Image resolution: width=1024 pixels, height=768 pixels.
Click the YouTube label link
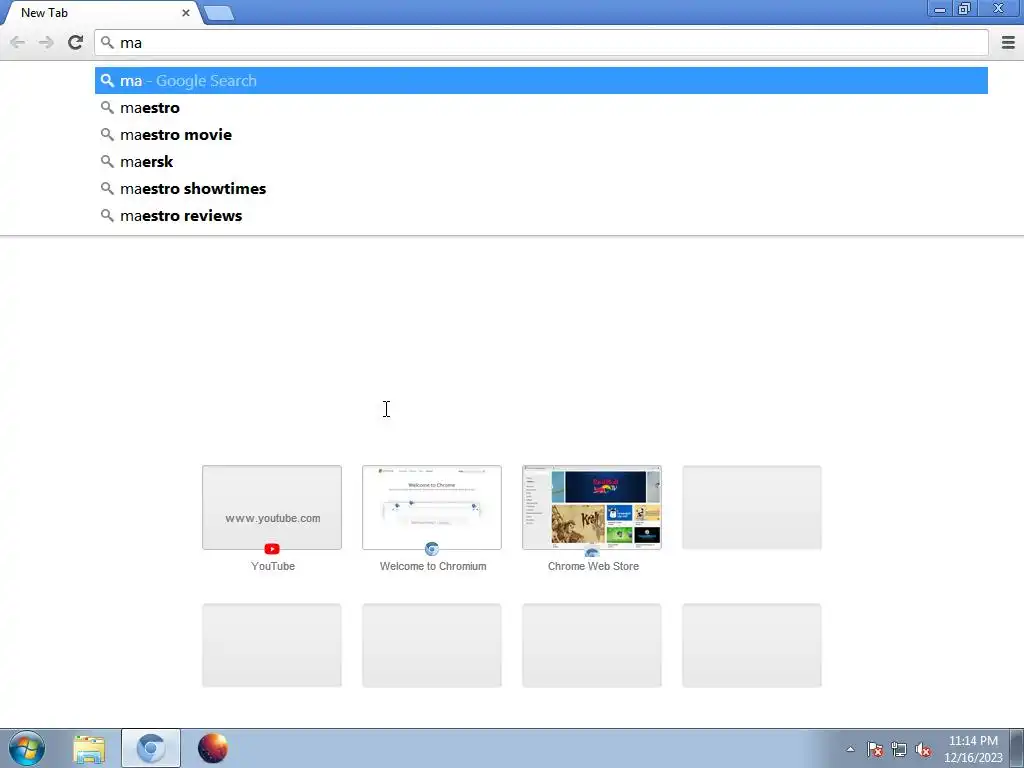tap(273, 566)
